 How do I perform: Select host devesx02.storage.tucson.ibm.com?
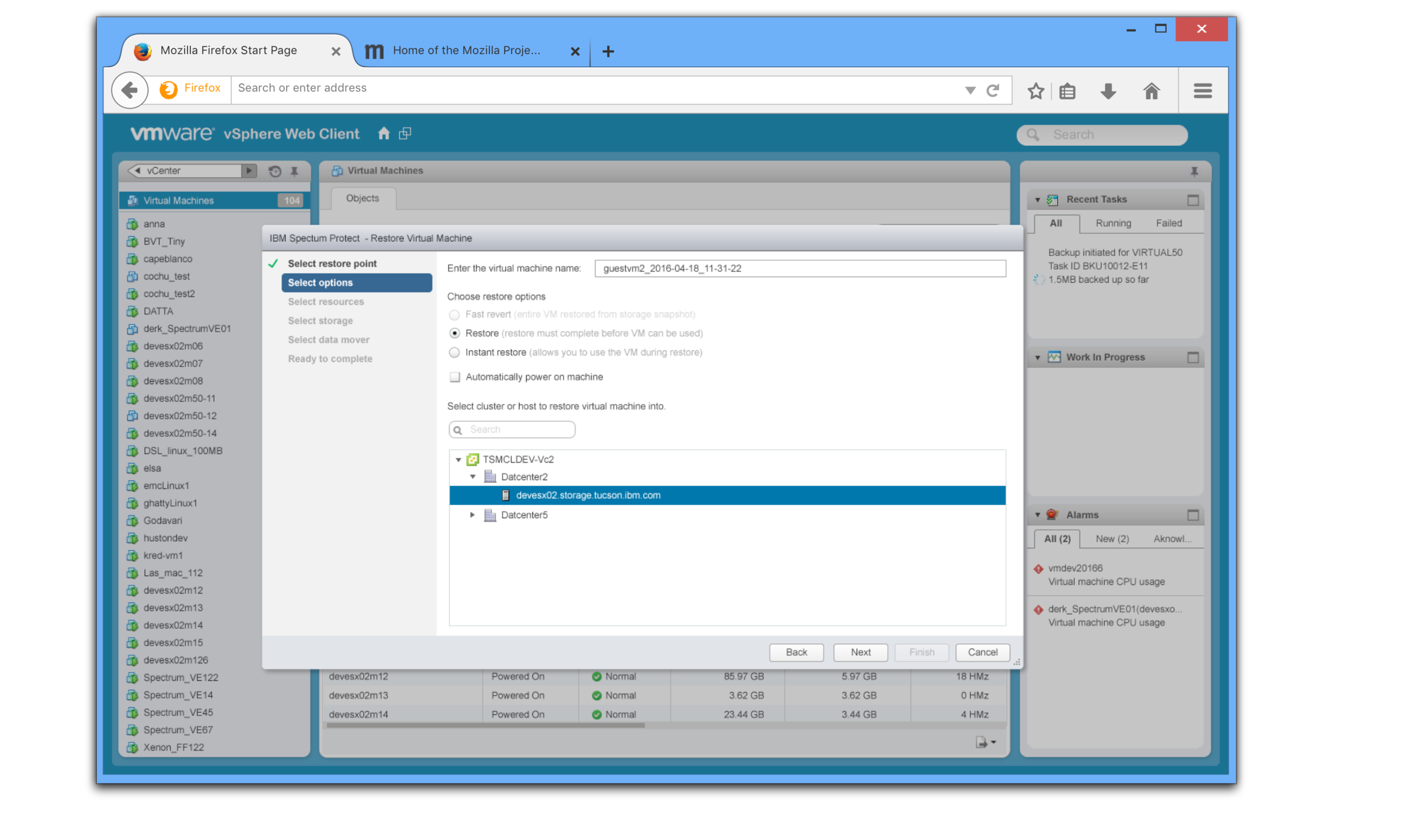[x=727, y=495]
